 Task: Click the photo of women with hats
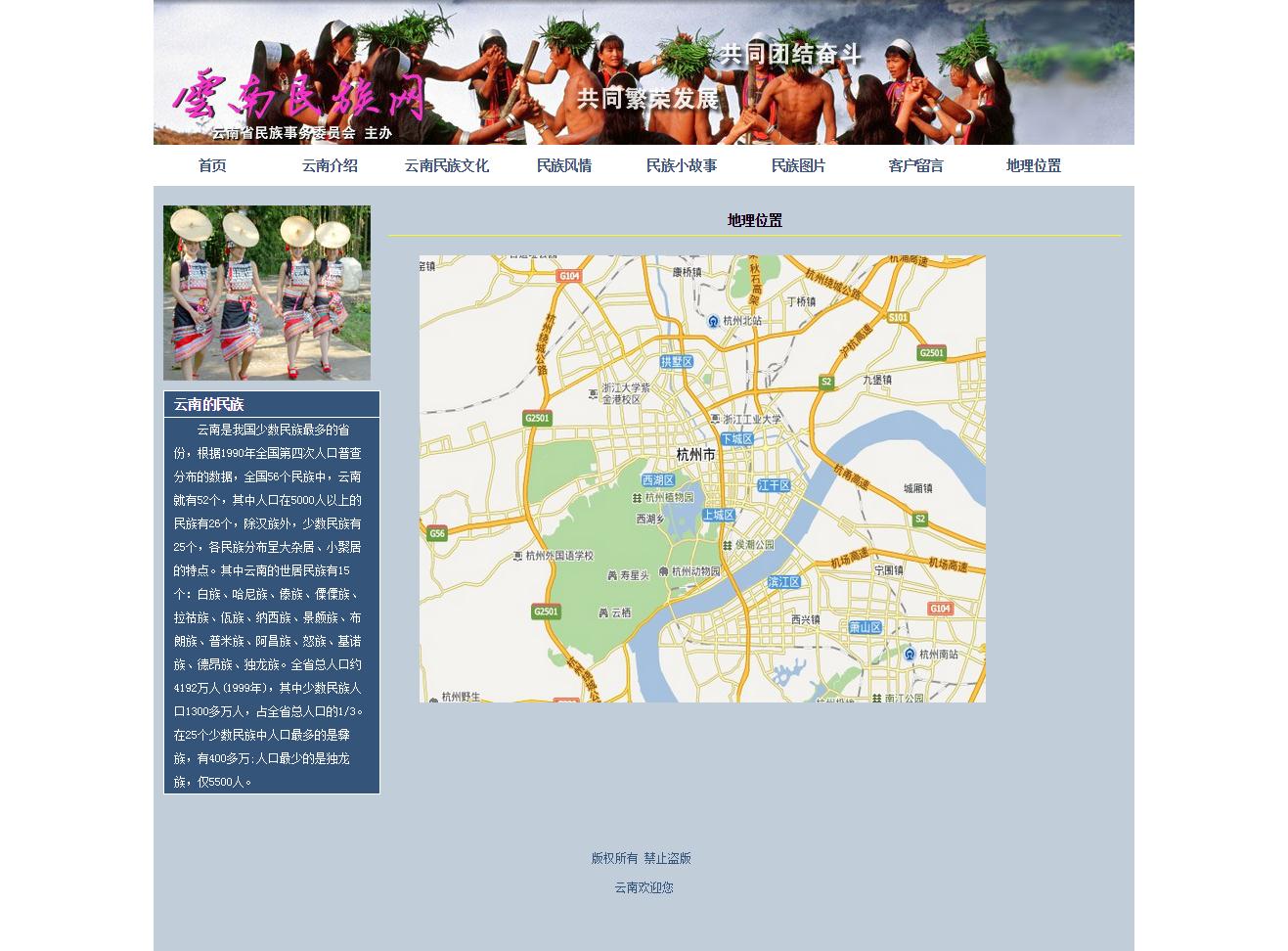(267, 293)
